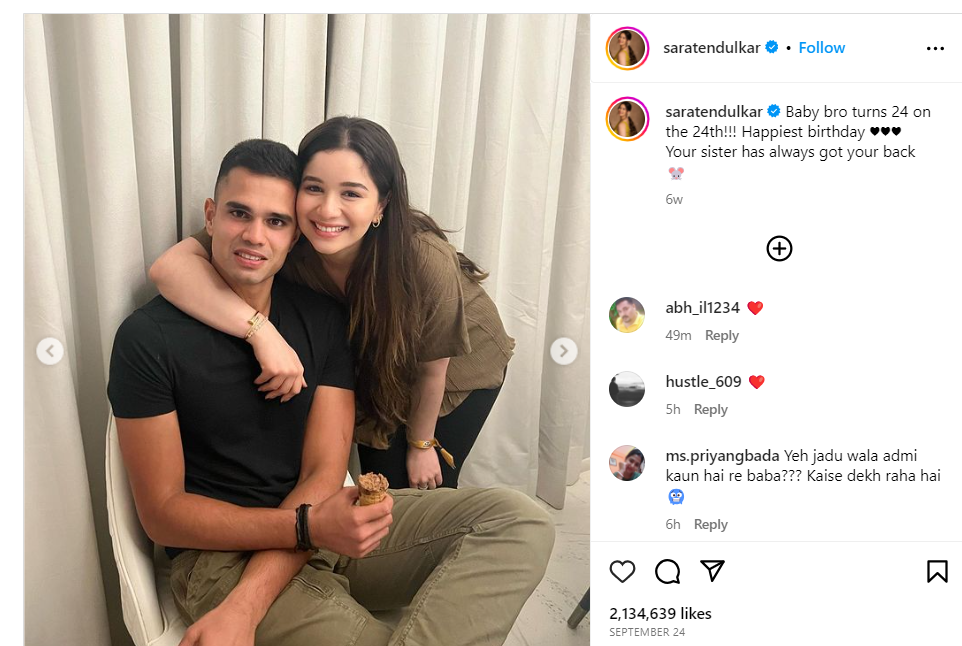The height and width of the screenshot is (646, 962).
Task: View the 2,134,639 likes list
Action: [660, 614]
